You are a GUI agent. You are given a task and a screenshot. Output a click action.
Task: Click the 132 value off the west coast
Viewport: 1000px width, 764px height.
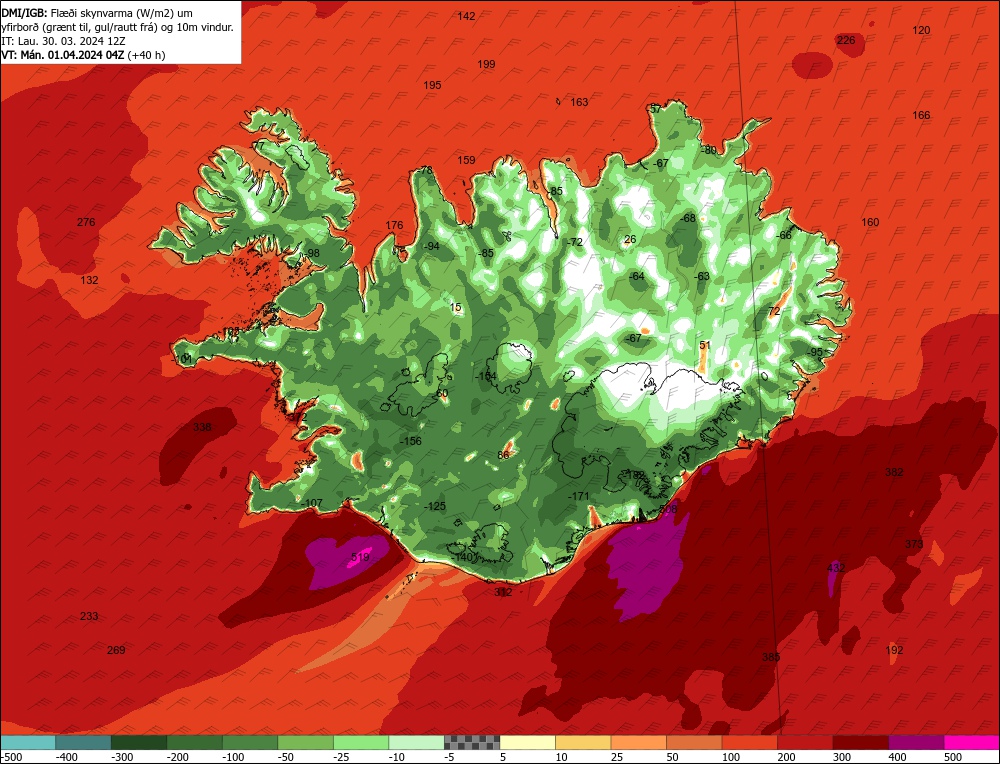coord(89,280)
